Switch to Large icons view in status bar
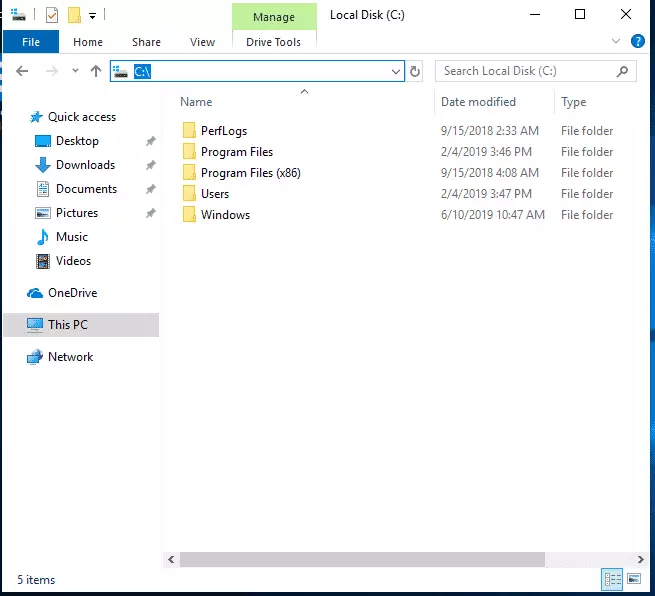Screen dimensions: 655x596 tap(634, 579)
